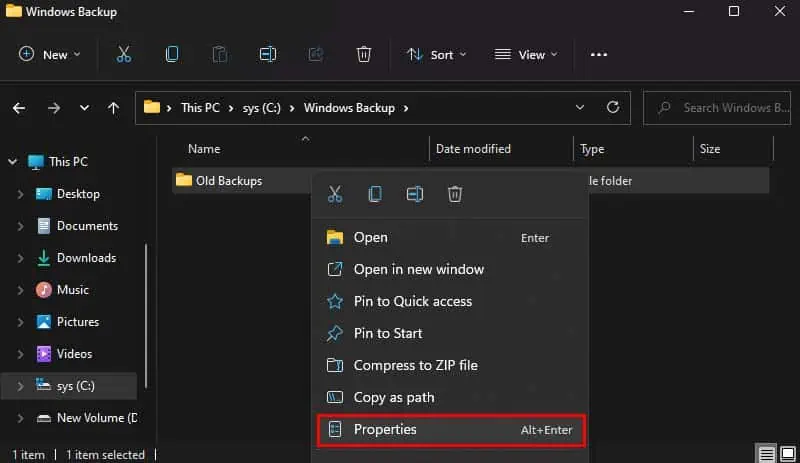Click the navigation pane scrollbar
Screen dimensions: 800x463
coord(146,316)
